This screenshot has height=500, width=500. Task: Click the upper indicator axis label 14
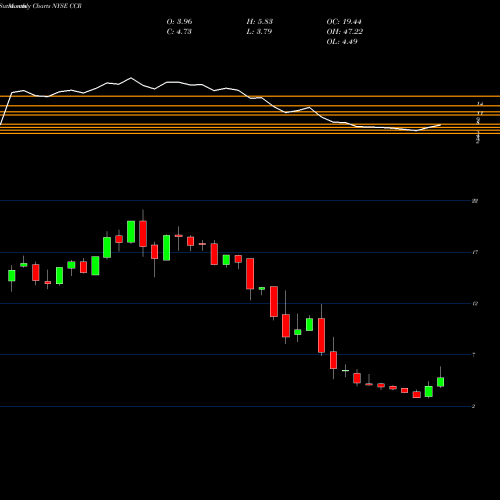480,104
